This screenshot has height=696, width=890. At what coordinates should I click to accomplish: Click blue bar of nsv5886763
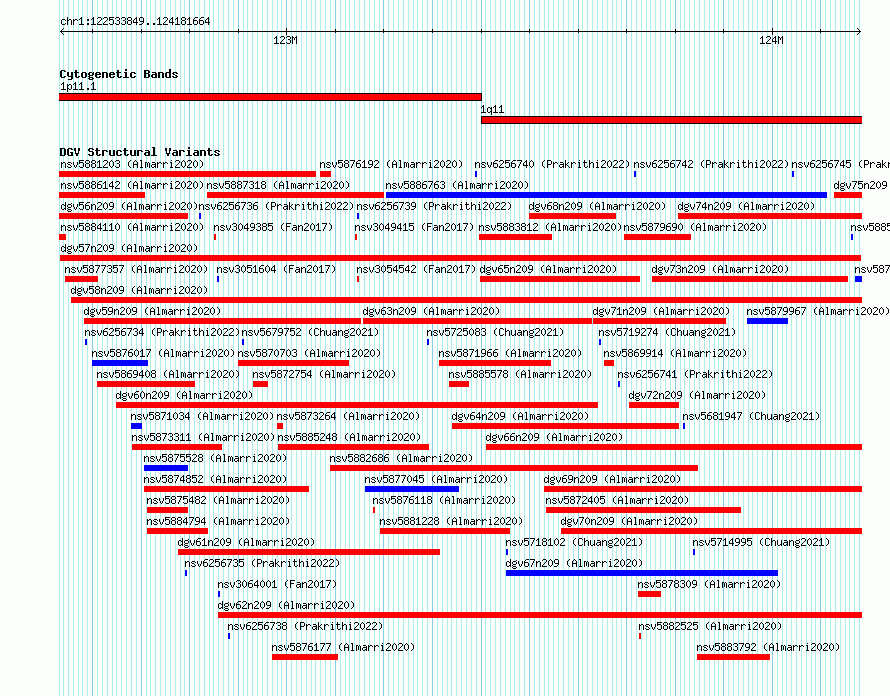(606, 195)
